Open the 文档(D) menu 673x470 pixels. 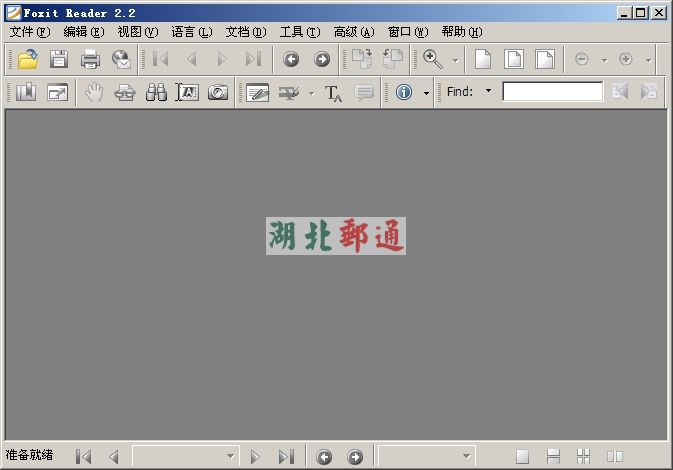tap(246, 32)
